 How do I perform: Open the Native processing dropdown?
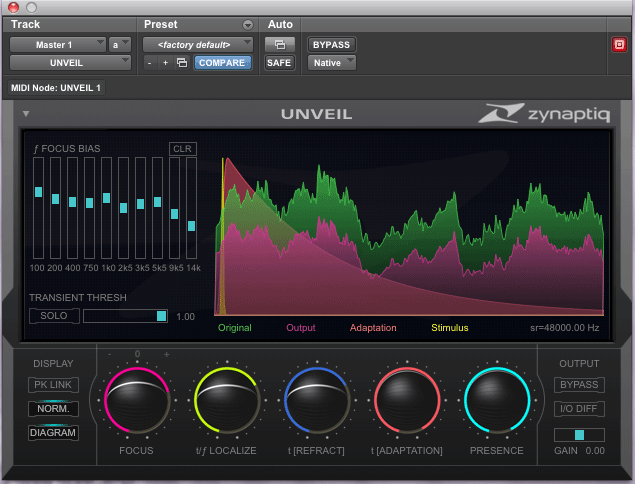point(332,63)
